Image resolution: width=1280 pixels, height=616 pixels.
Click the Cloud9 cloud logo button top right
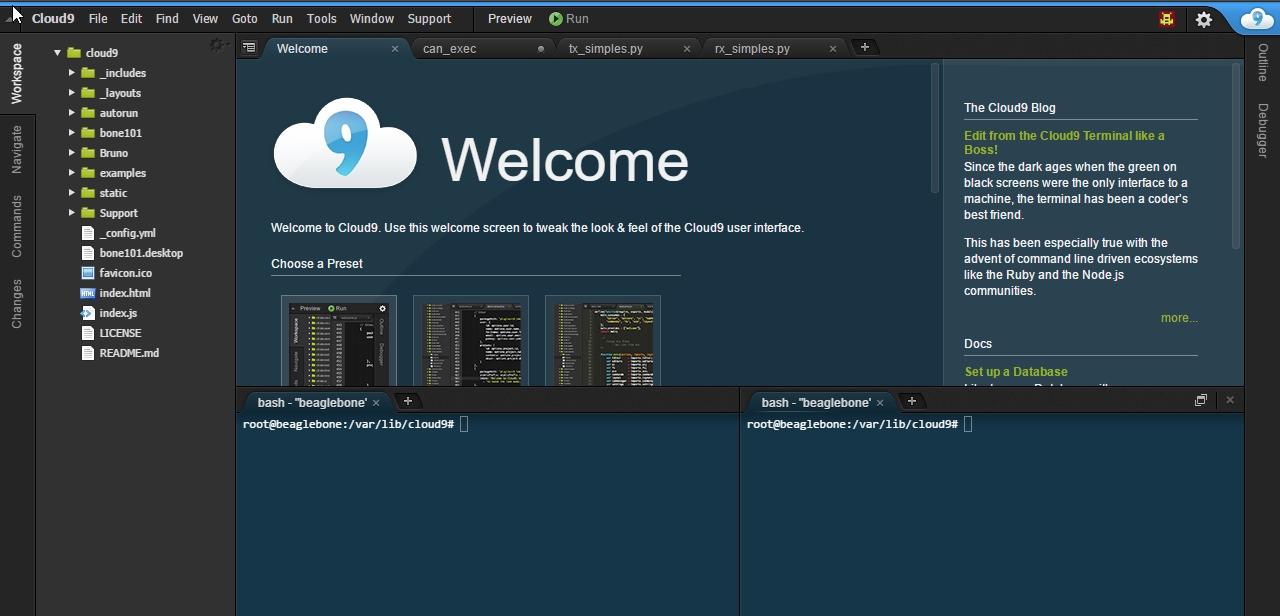pyautogui.click(x=1258, y=19)
